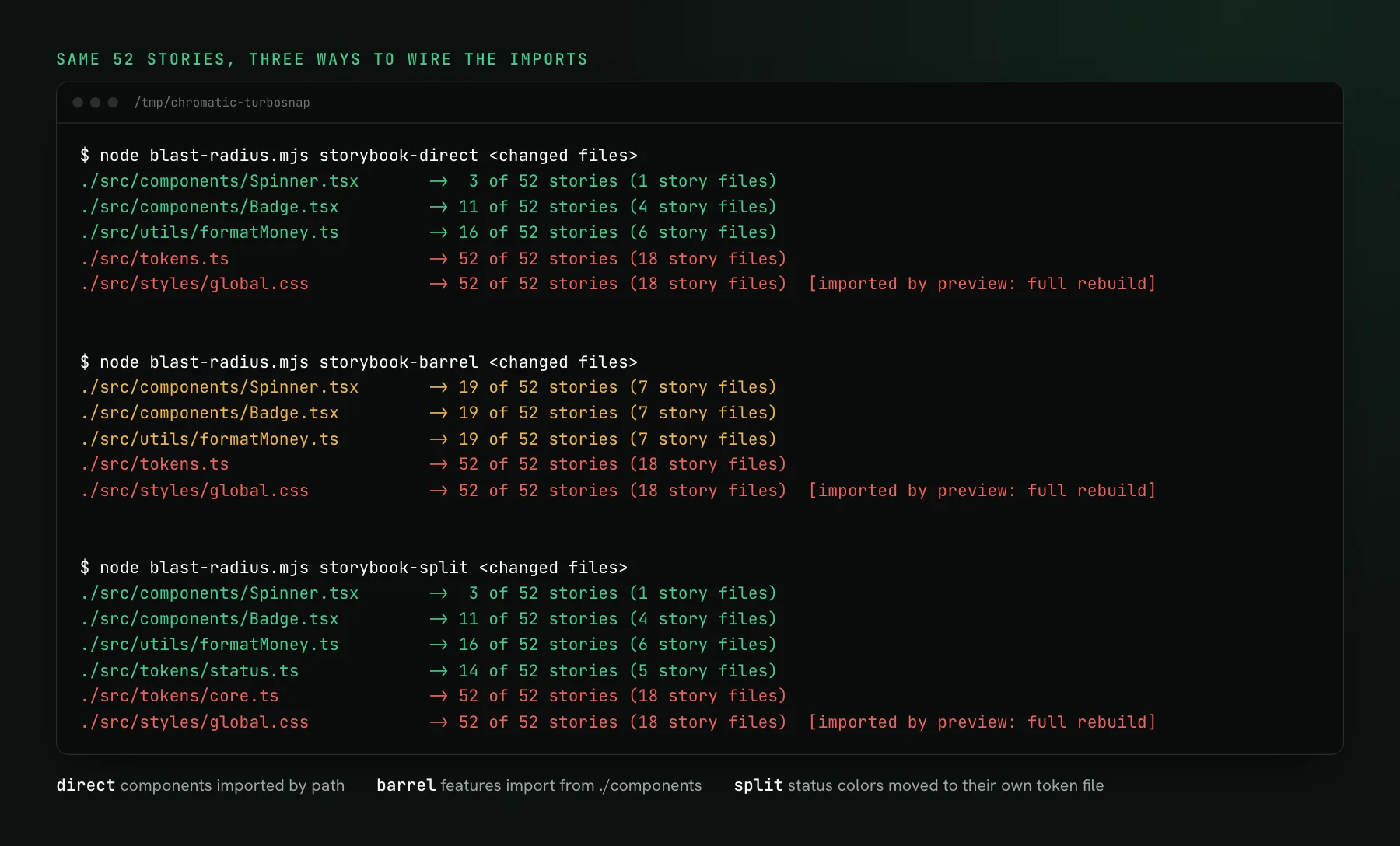
Task: Click the full rebuild note in storybook-direct block
Action: coord(982,284)
